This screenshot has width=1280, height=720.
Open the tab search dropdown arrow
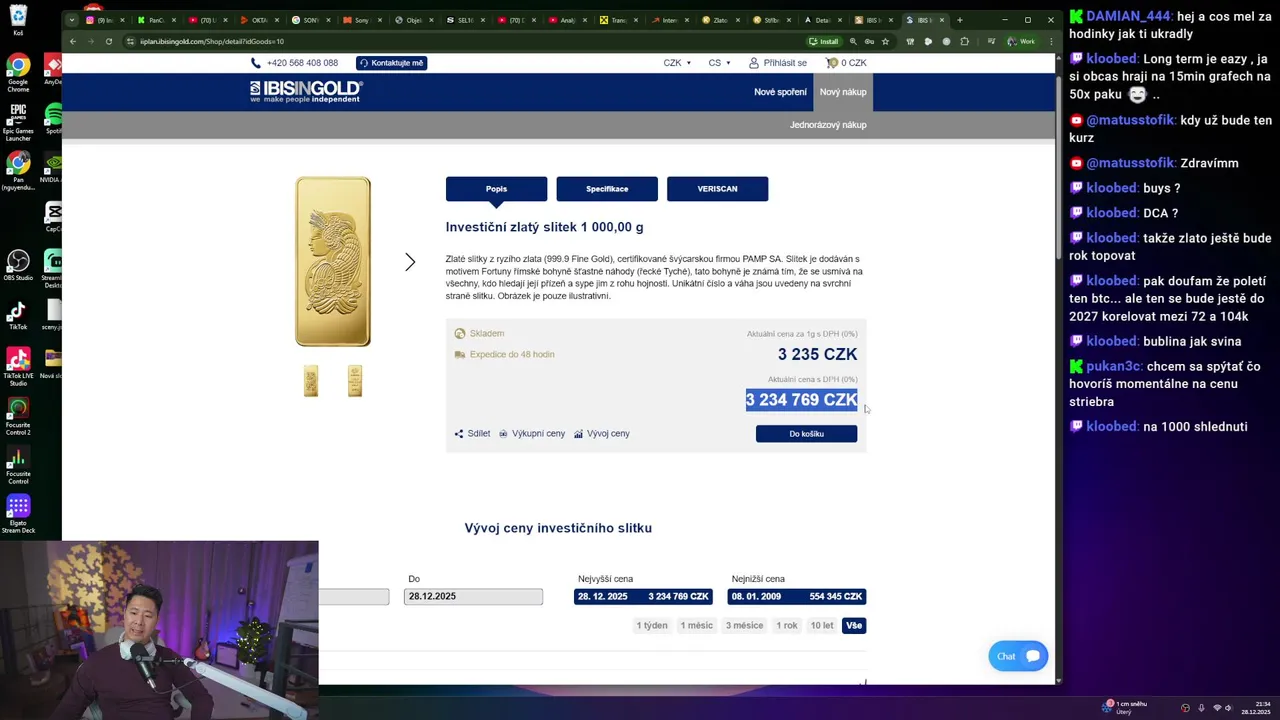72,20
